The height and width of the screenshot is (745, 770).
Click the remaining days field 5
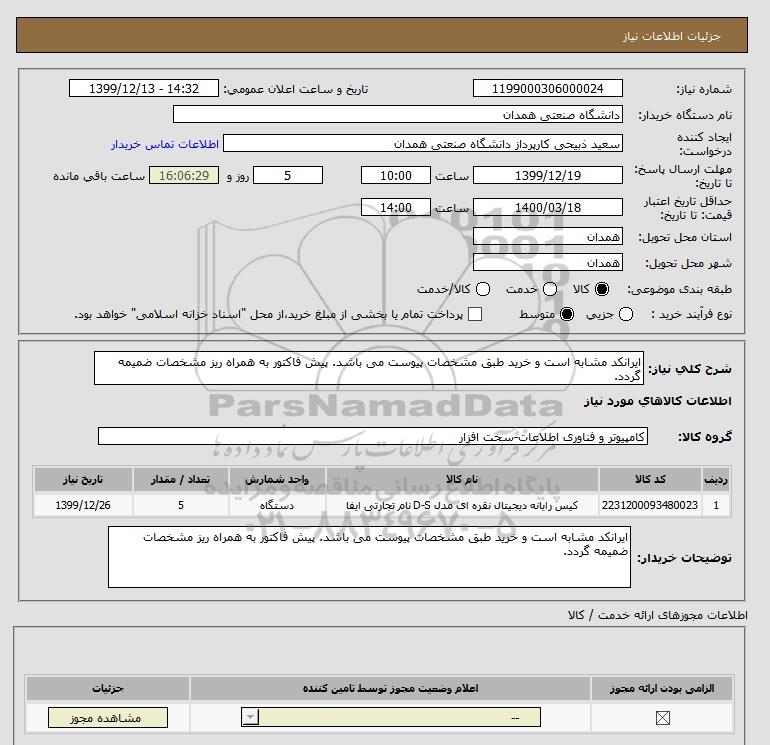(288, 175)
